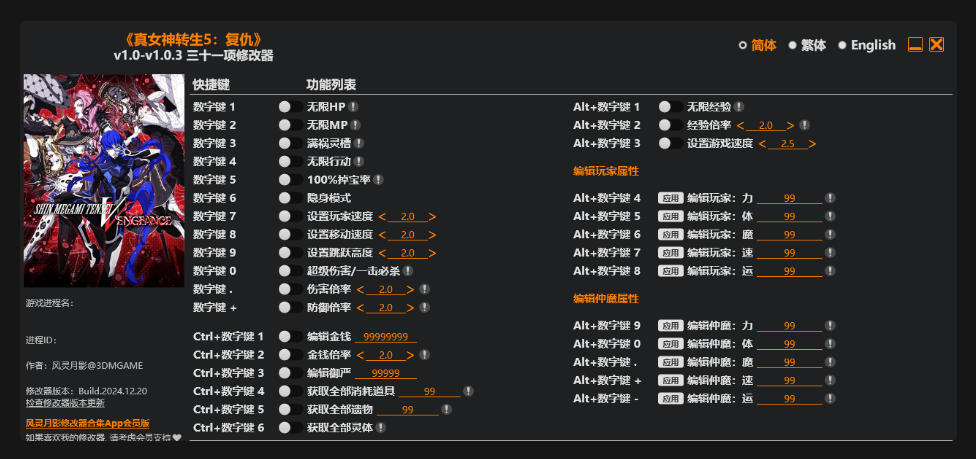Click info icon on 编辑仲魔：魔 row
The height and width of the screenshot is (459, 976).
coord(830,362)
